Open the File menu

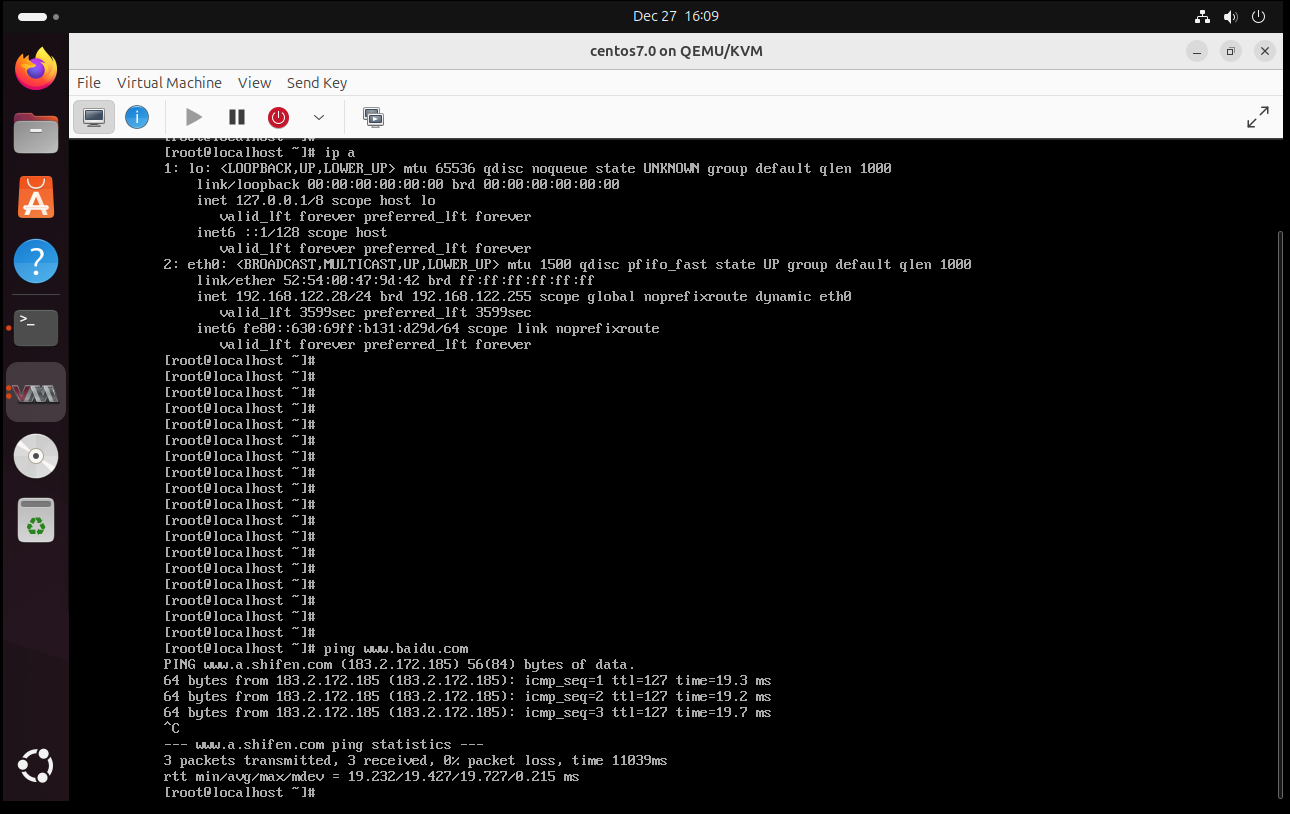coord(89,83)
